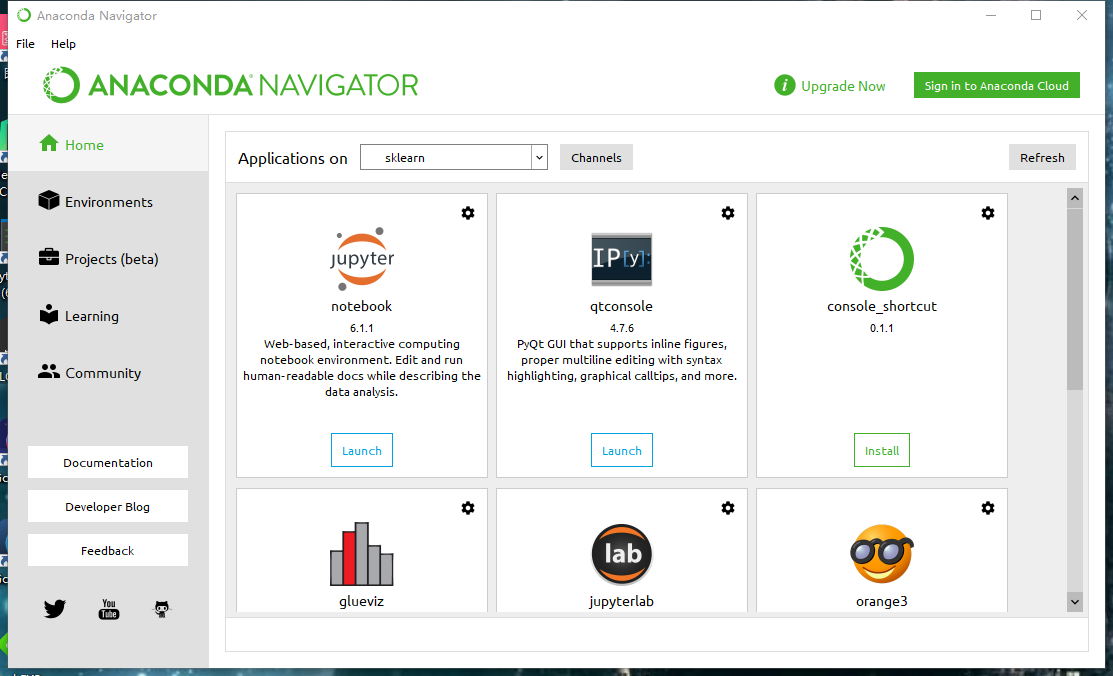Viewport: 1113px width, 676px height.
Task: Click the applications list scrollbar thumb
Action: [1075, 299]
